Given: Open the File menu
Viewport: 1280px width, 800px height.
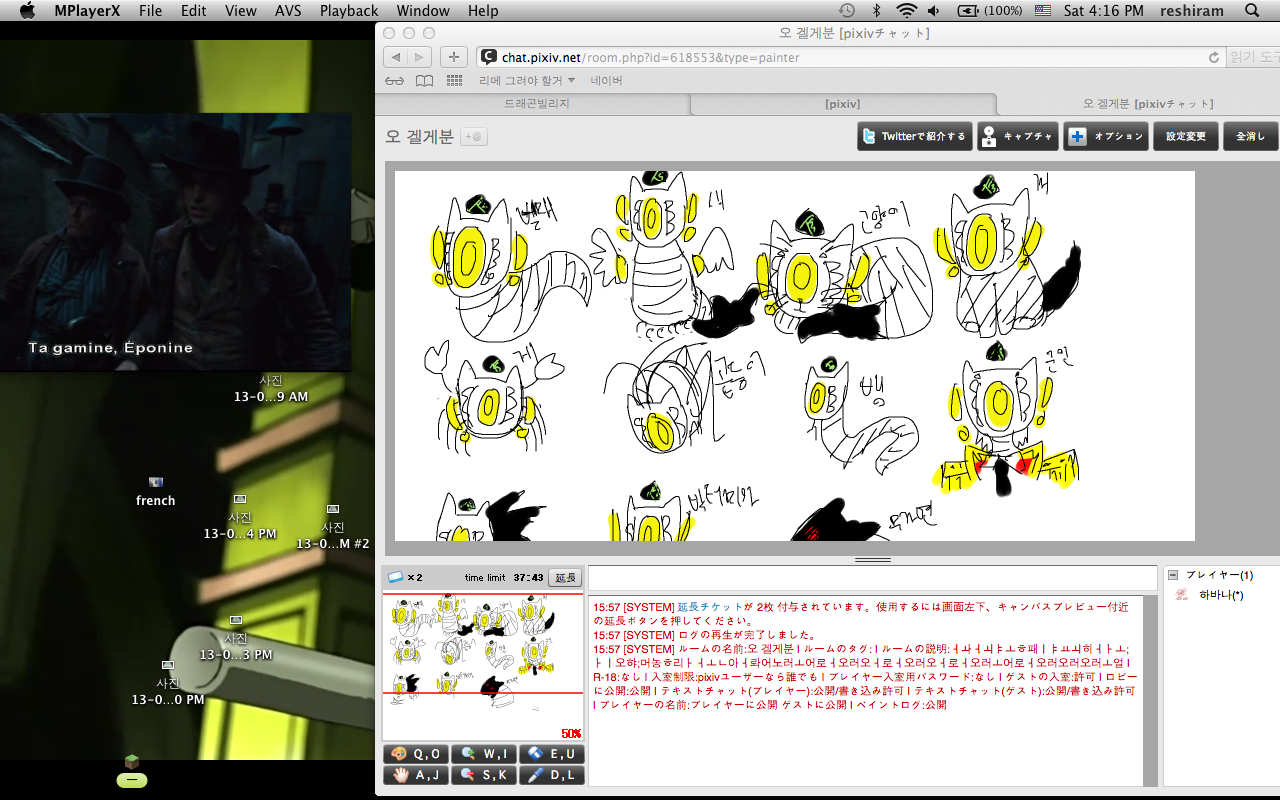Looking at the screenshot, I should pyautogui.click(x=150, y=11).
